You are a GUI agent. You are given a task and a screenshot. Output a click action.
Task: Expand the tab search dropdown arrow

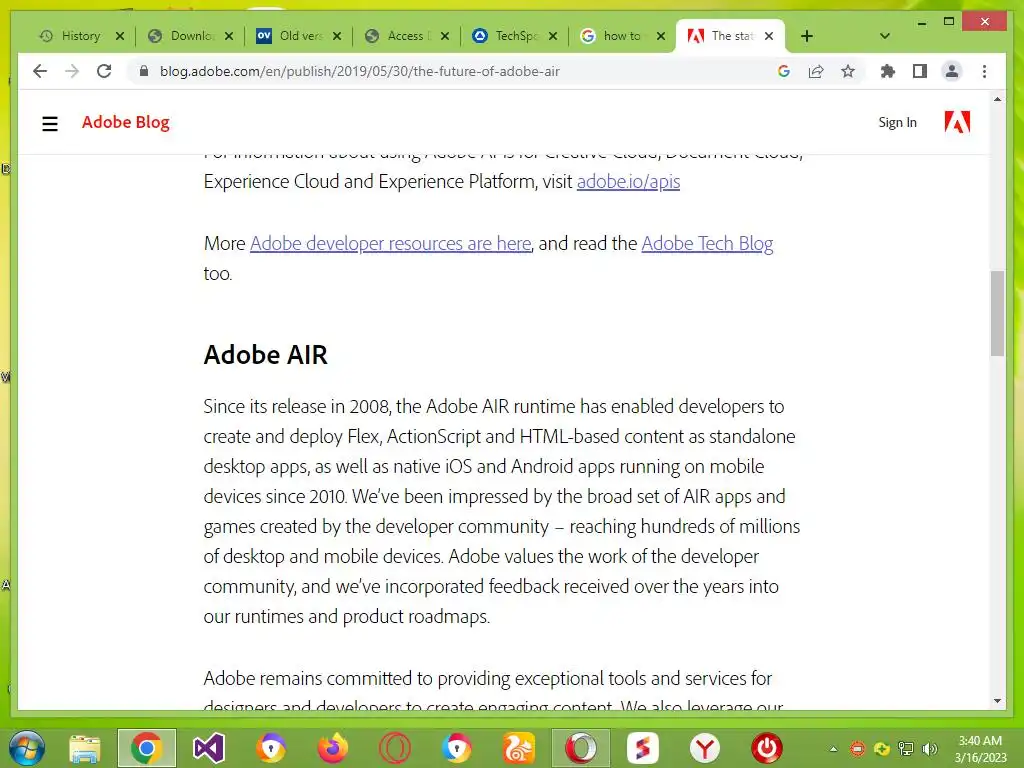[885, 37]
